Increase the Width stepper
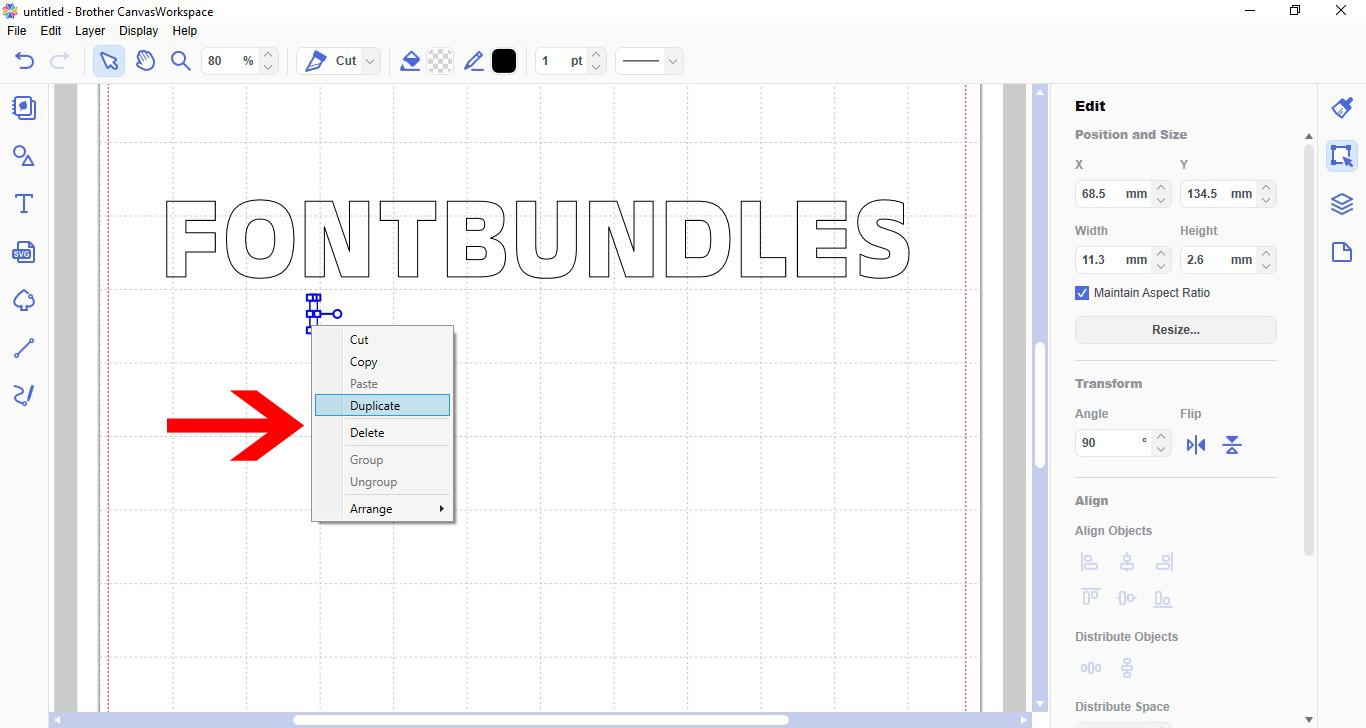 tap(1161, 254)
